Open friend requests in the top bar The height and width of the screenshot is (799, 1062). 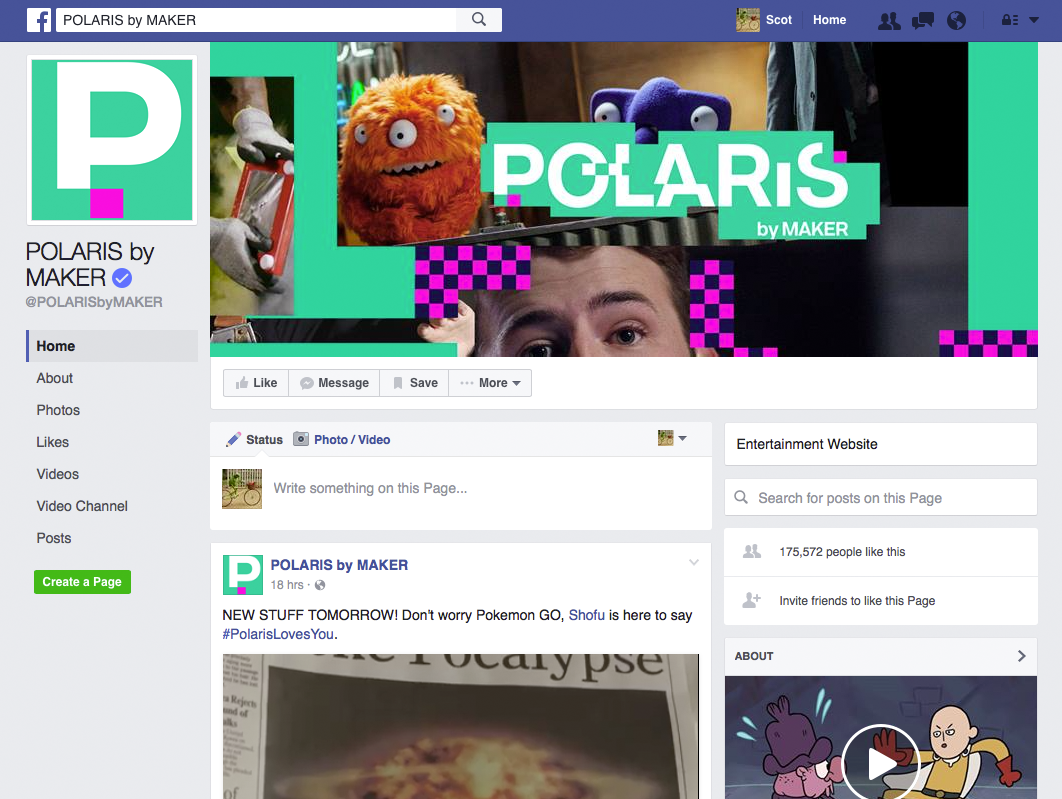(888, 20)
